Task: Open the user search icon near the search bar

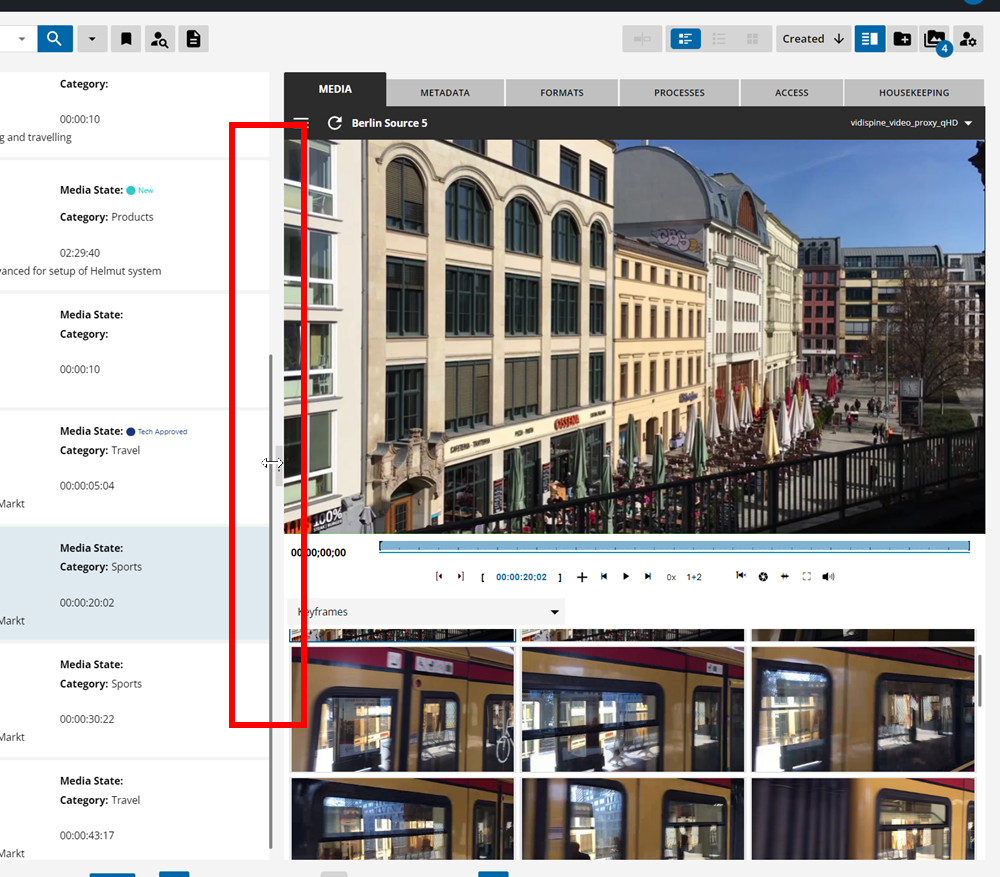Action: coord(160,38)
